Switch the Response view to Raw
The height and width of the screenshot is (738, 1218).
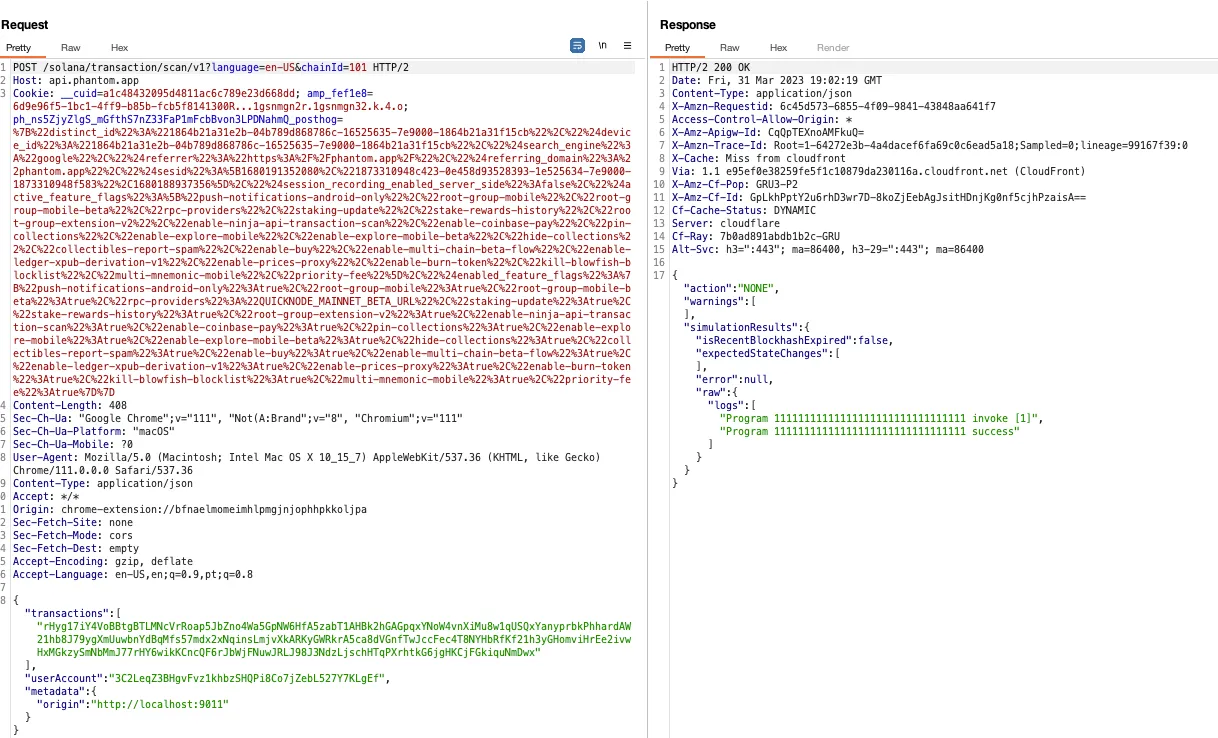click(730, 47)
